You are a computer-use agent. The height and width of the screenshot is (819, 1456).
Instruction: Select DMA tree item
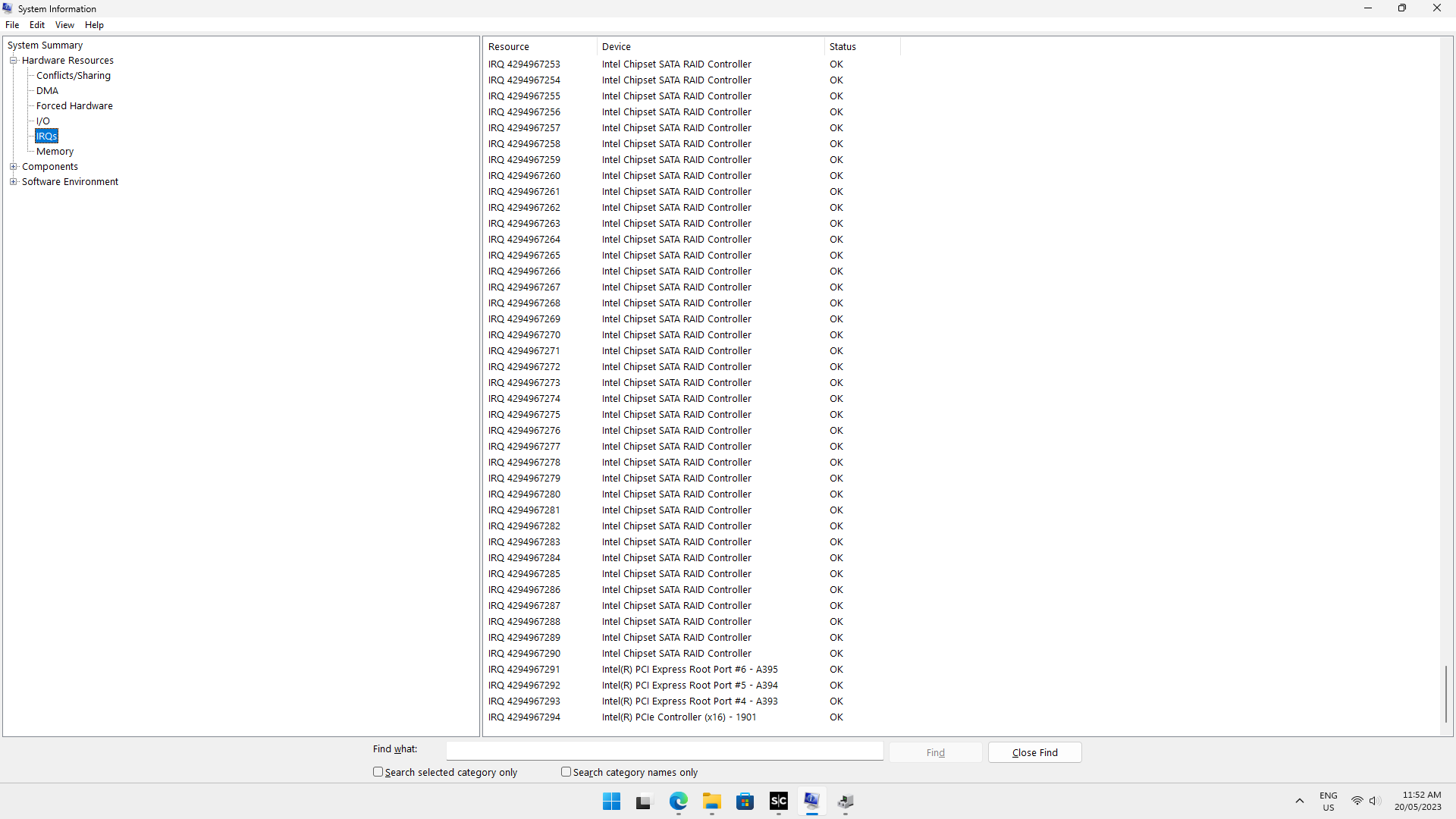[47, 90]
